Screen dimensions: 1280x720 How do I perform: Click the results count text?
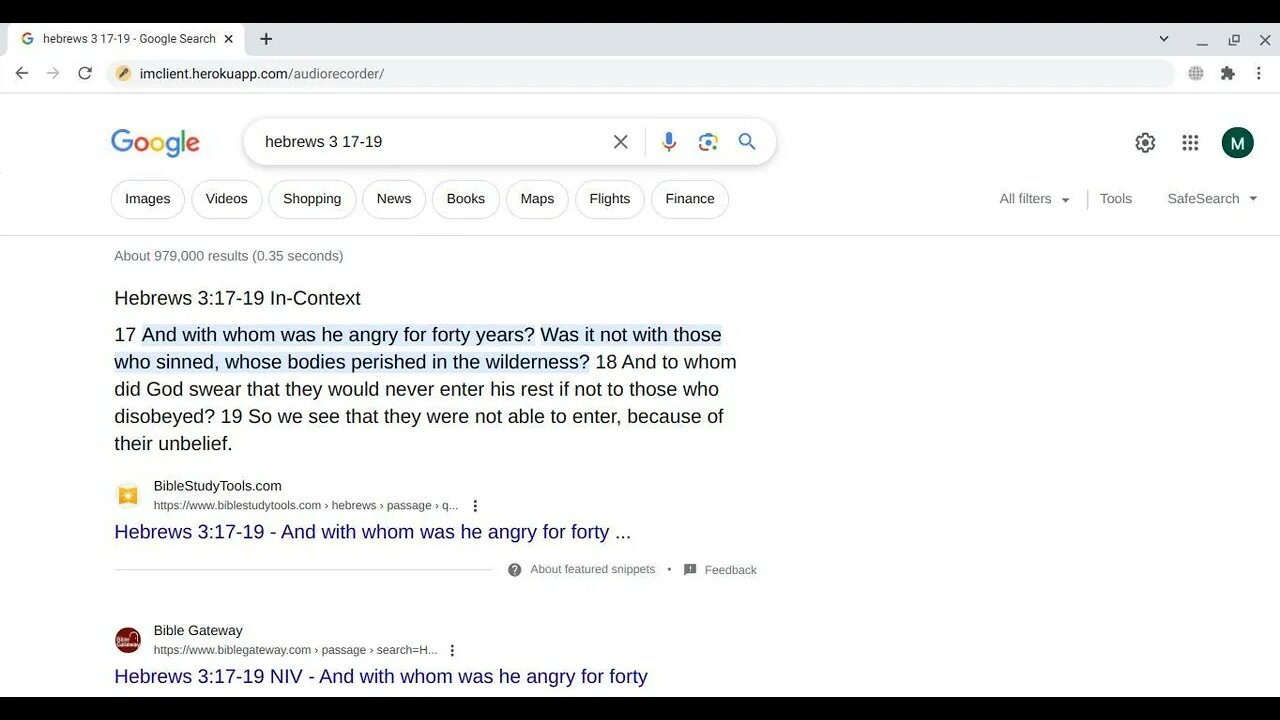[x=229, y=256]
